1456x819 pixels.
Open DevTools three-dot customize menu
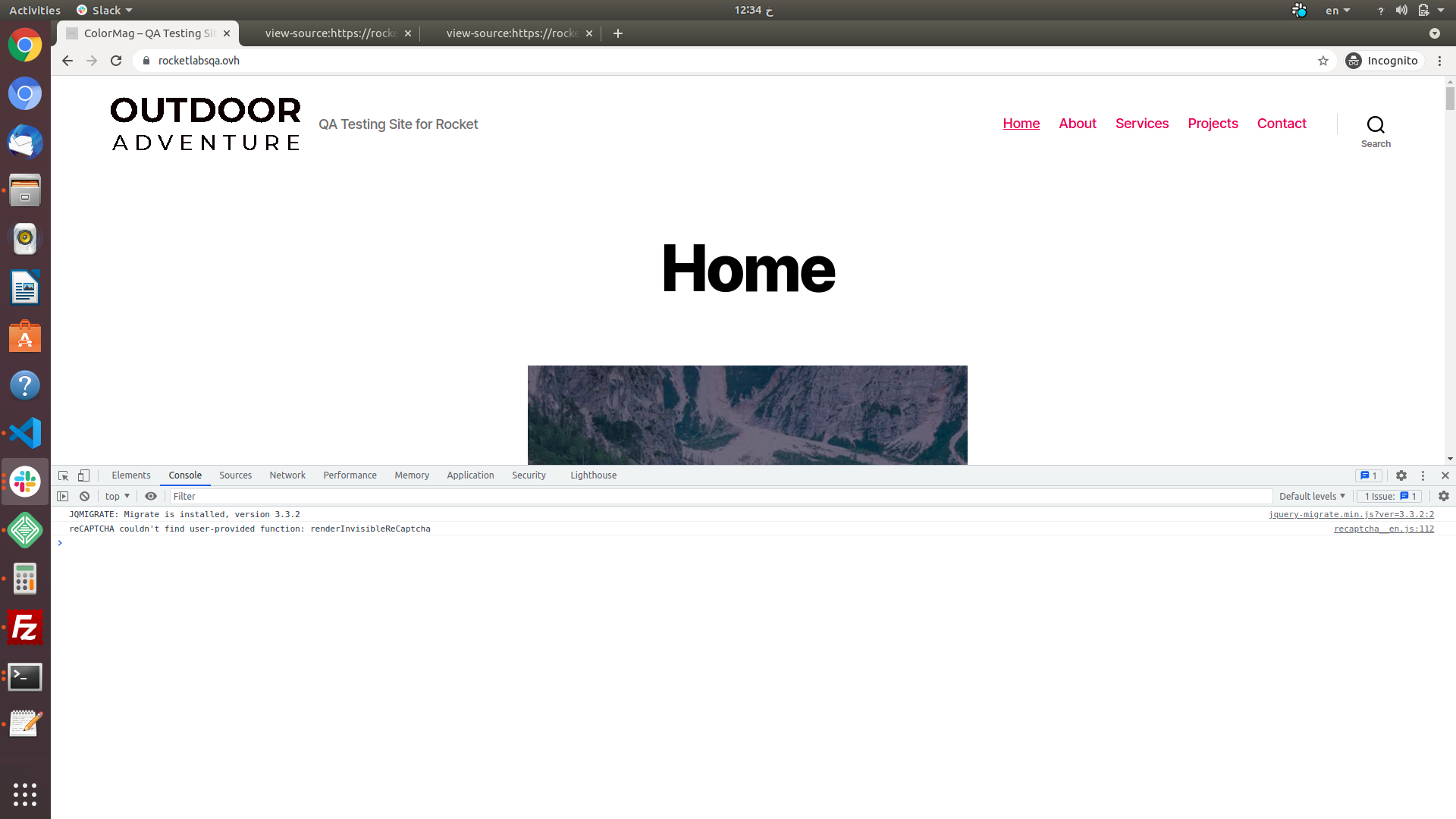[1423, 475]
